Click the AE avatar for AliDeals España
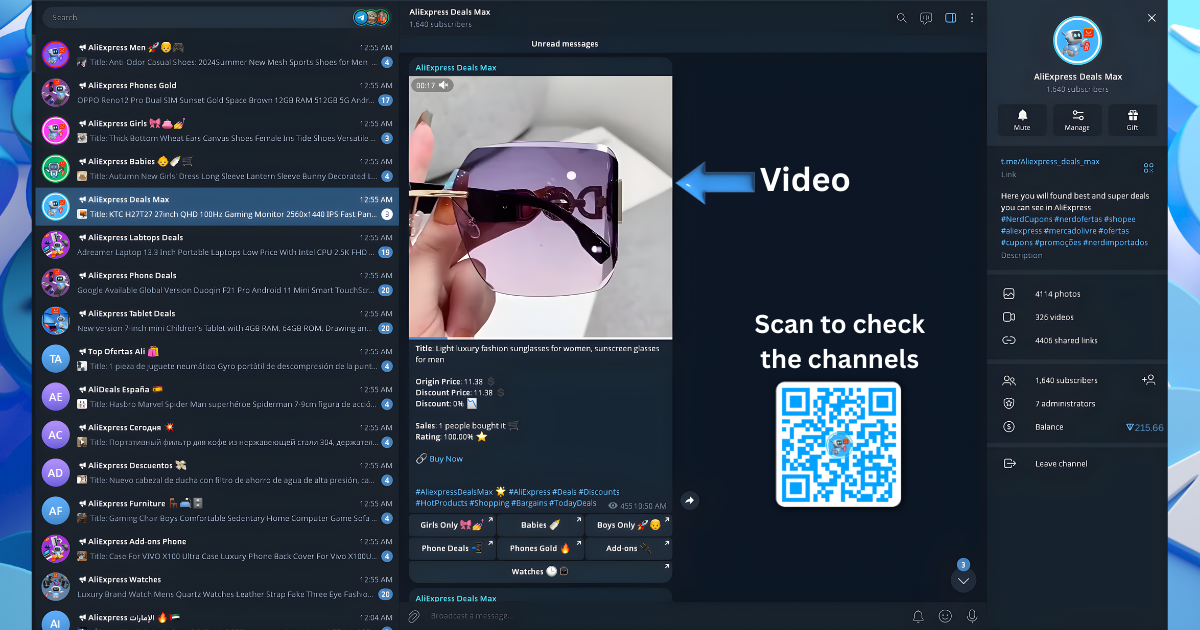Screen dimensions: 1200x630 tap(56, 396)
